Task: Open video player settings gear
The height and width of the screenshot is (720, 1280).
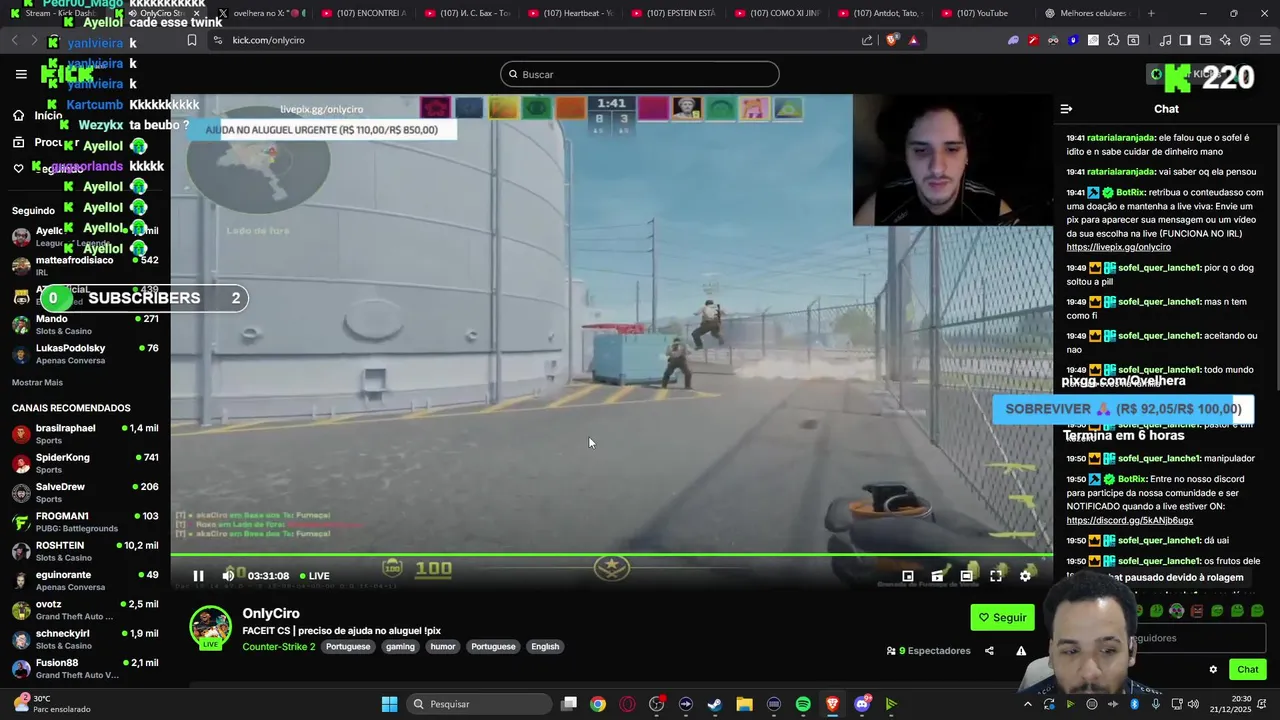Action: tap(1025, 576)
